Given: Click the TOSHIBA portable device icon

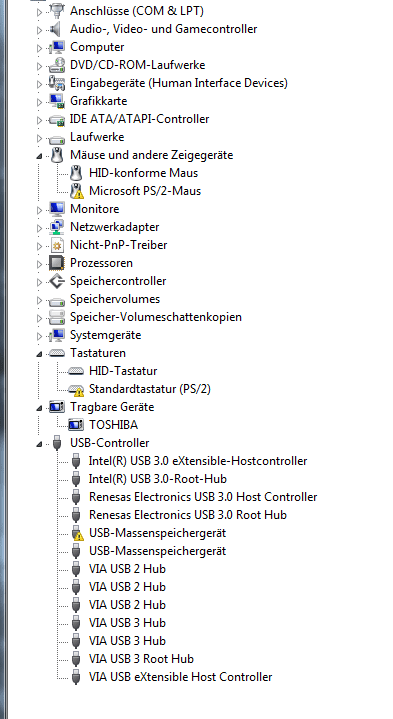Looking at the screenshot, I should 76,425.
